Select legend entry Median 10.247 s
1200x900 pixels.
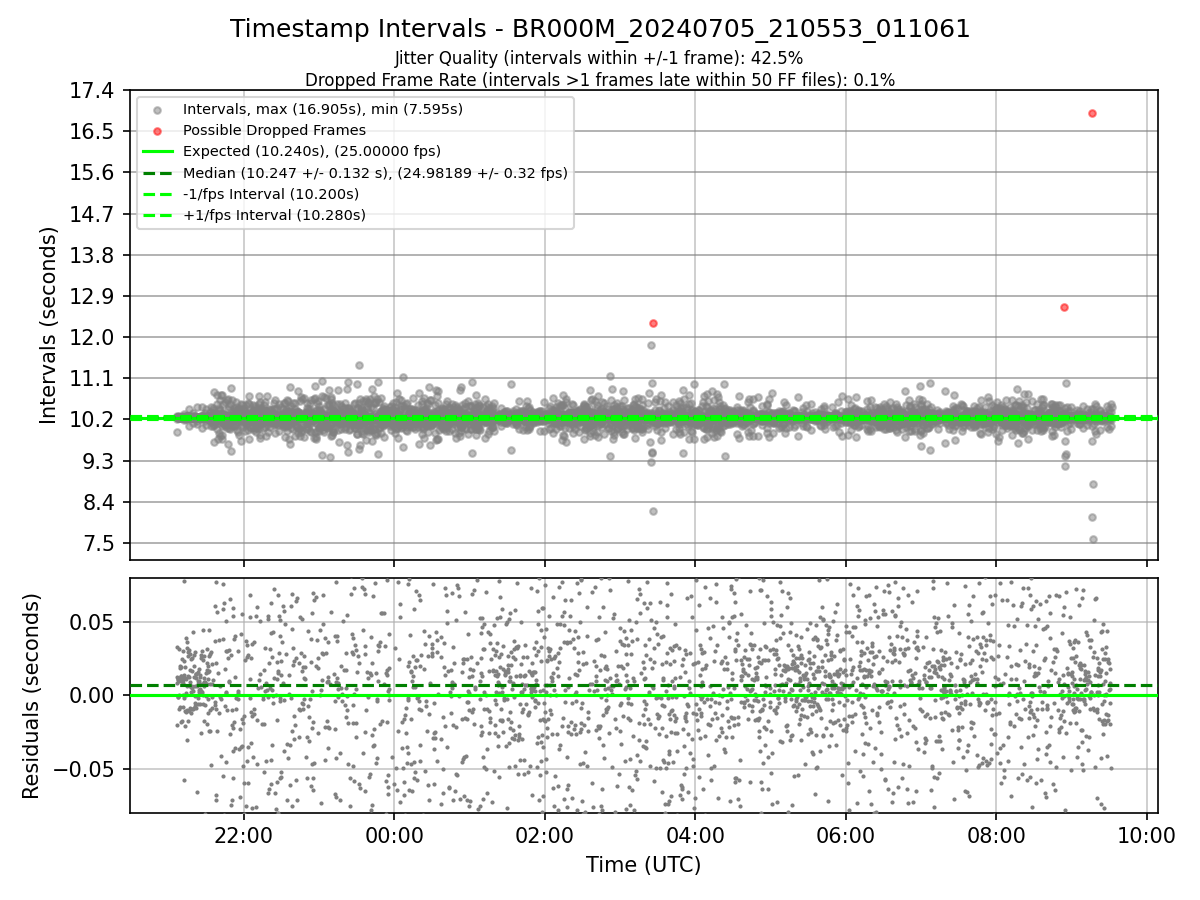click(375, 172)
